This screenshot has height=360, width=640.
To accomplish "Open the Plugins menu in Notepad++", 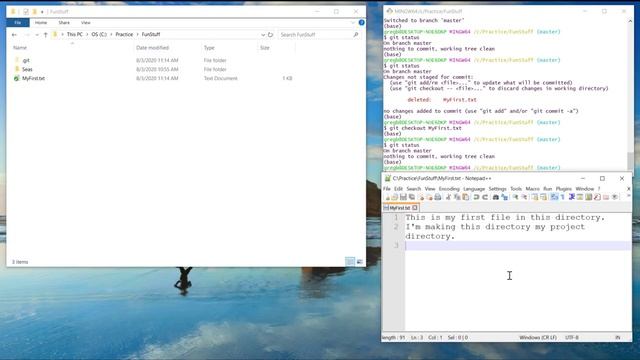I will (x=564, y=189).
